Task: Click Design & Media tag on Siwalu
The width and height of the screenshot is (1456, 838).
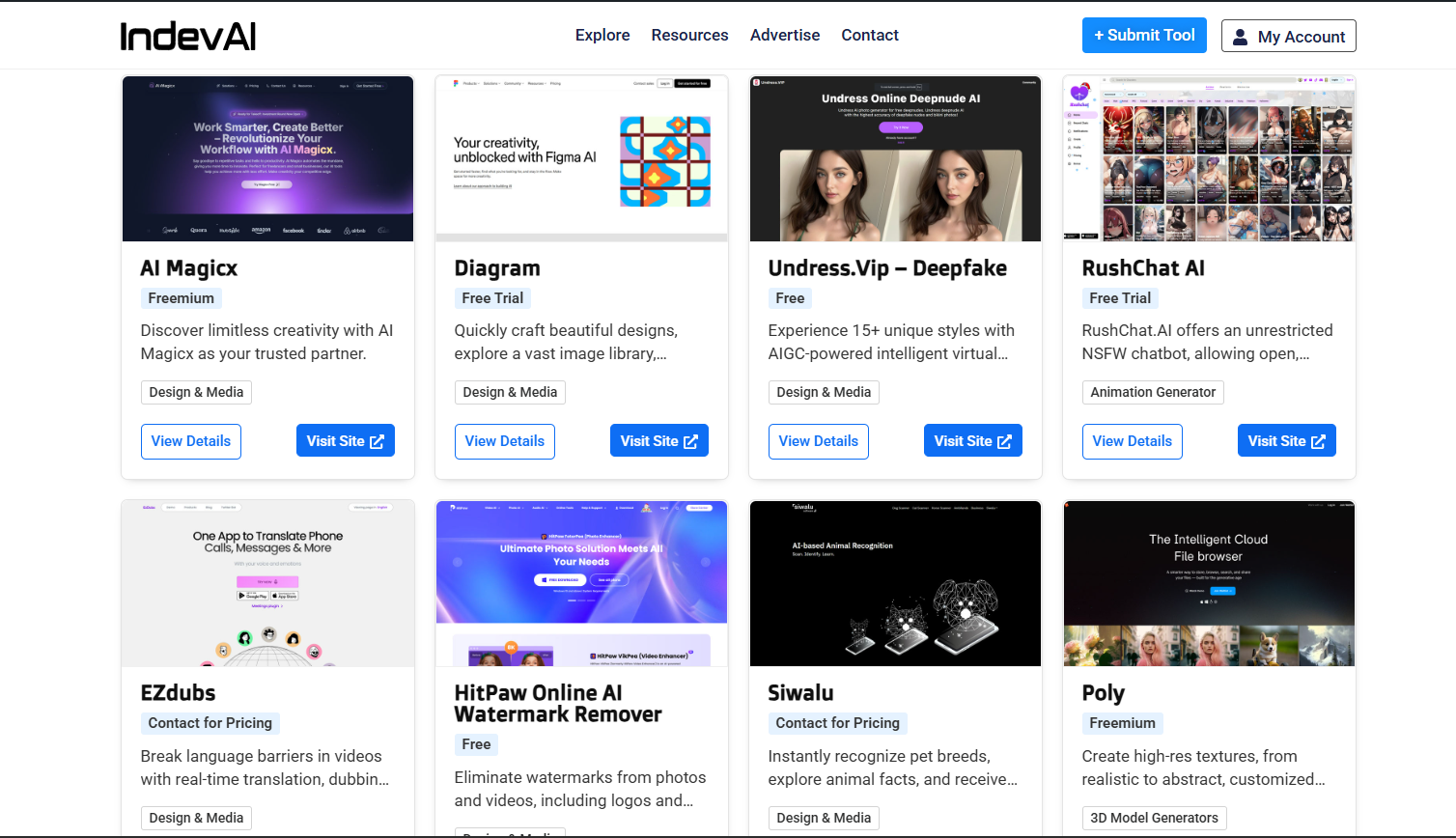Action: tap(825, 818)
